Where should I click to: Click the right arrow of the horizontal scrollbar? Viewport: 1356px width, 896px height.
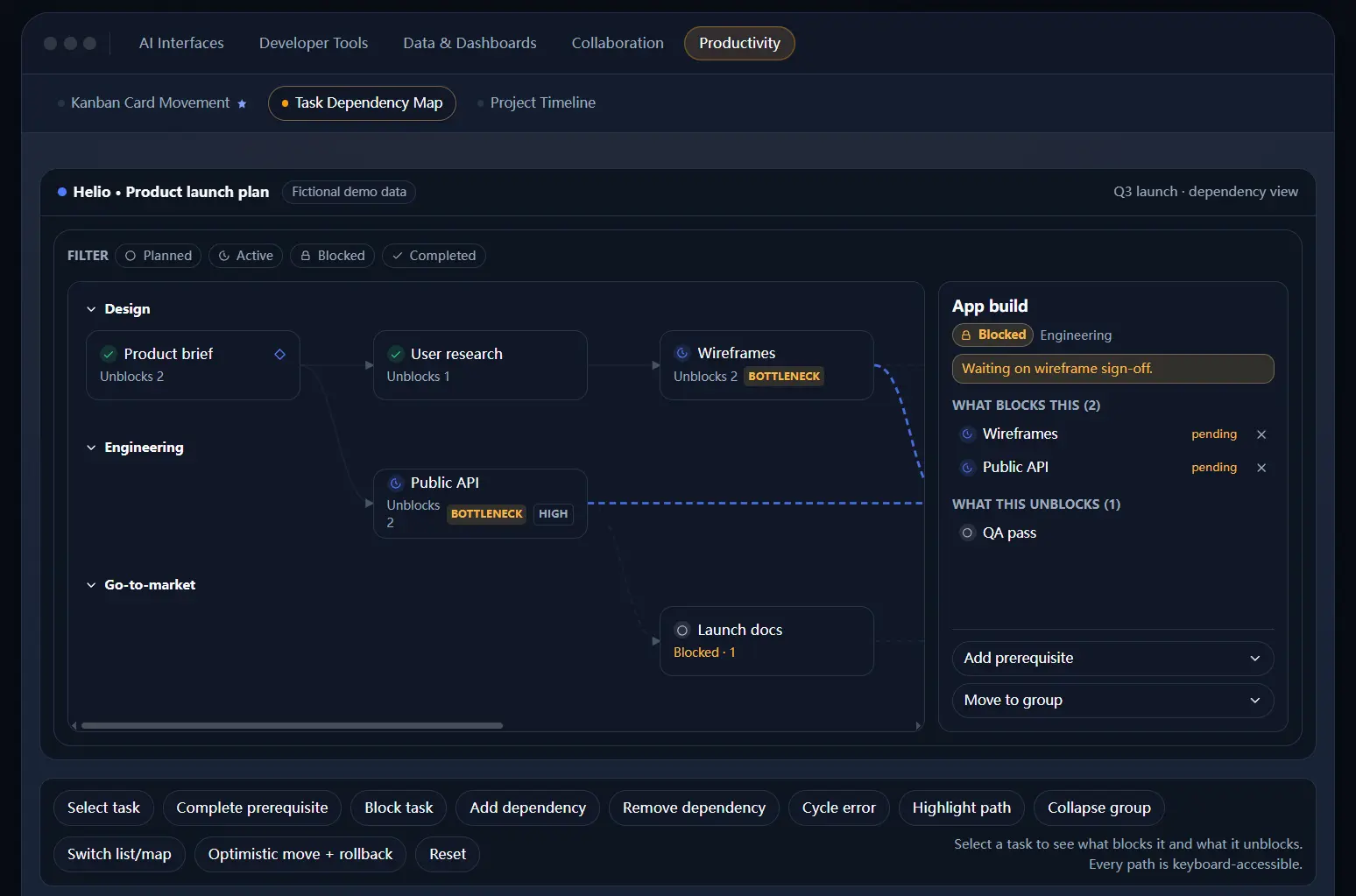(918, 725)
